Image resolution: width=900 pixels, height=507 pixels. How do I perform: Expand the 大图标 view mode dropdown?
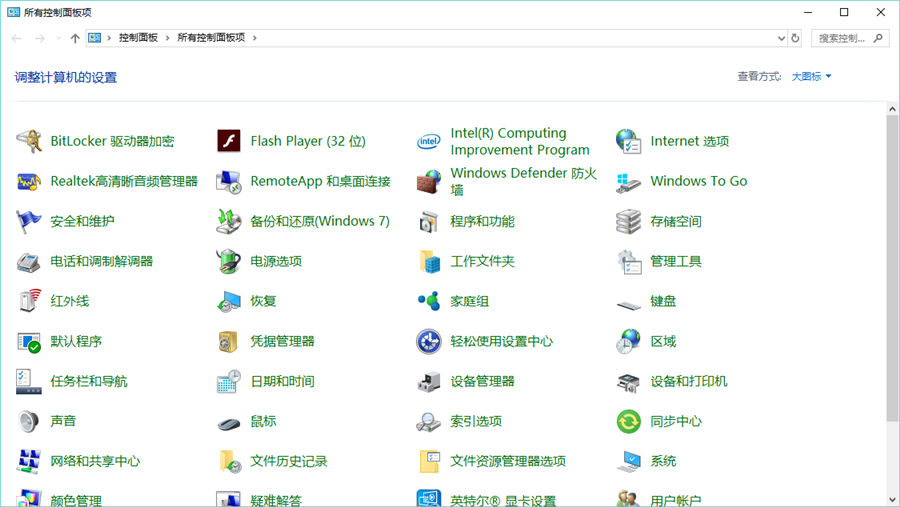tap(811, 77)
